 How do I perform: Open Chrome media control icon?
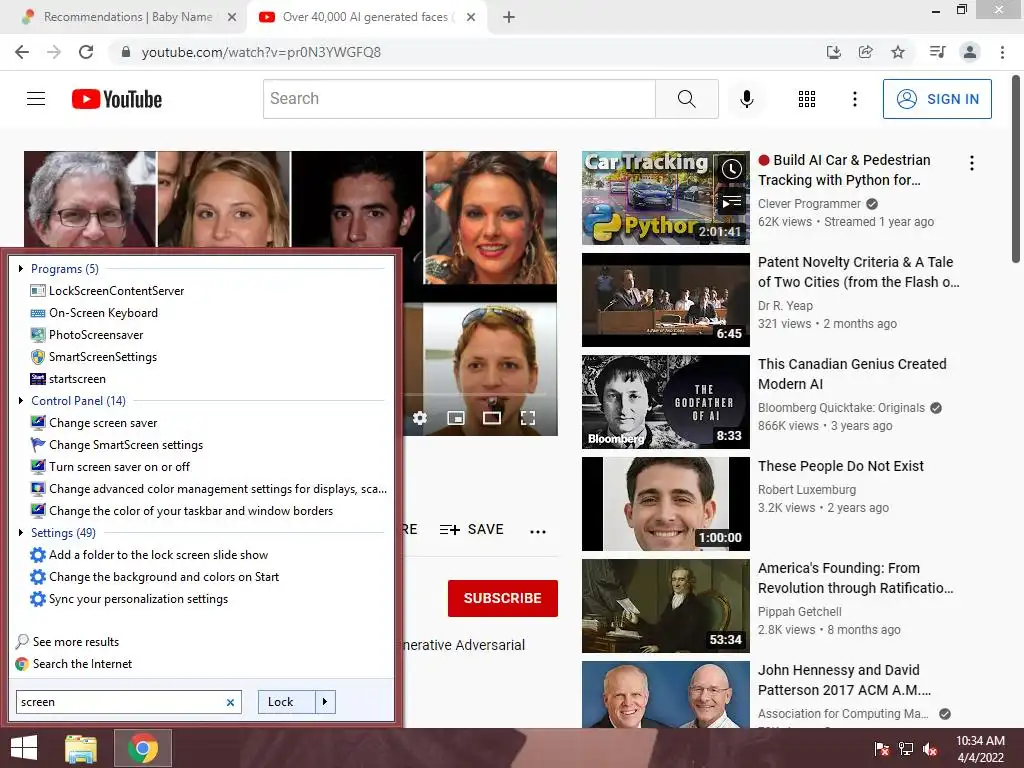936,52
